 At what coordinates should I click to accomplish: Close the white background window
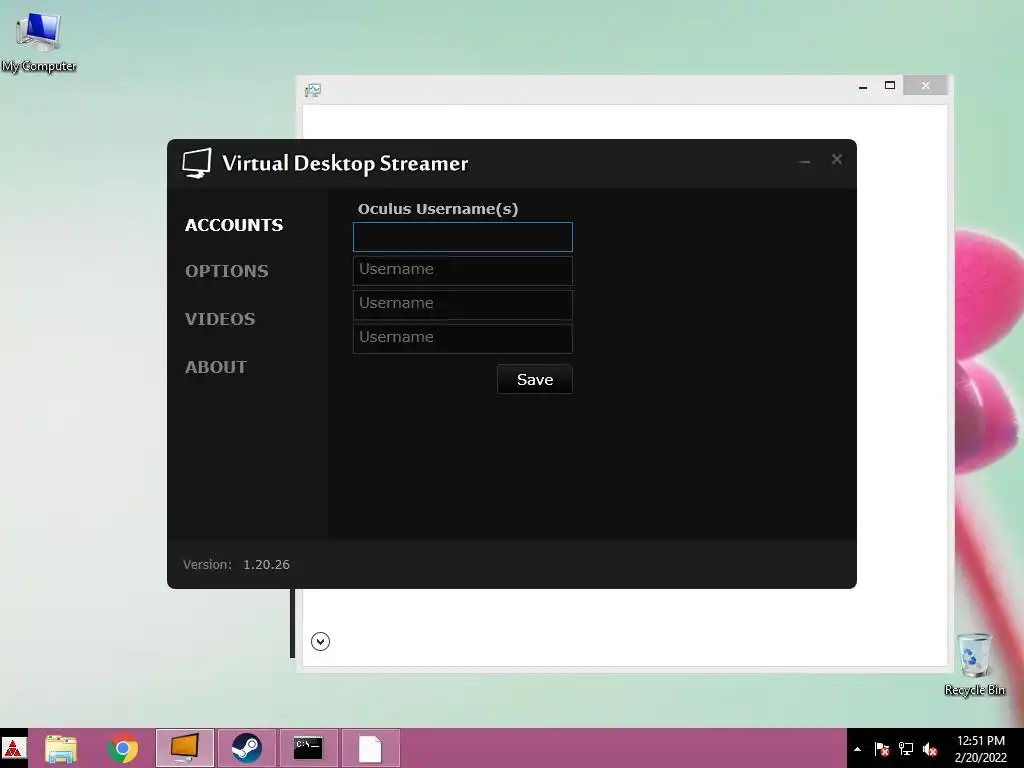(925, 86)
